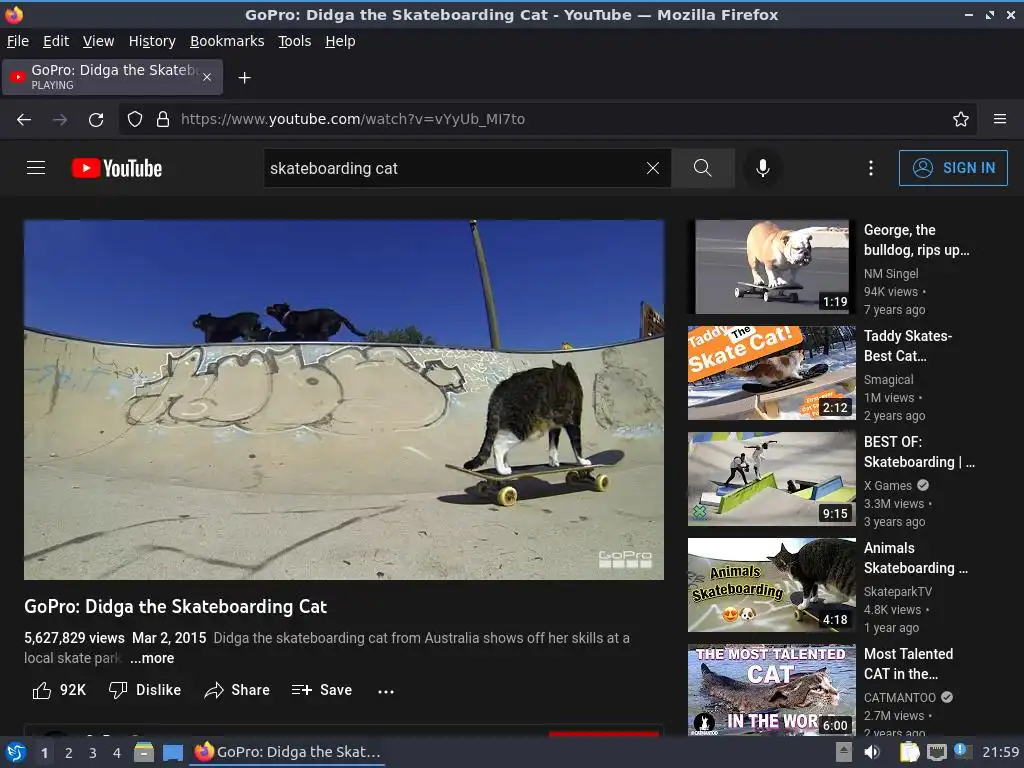Click the SIGN IN button

953,168
